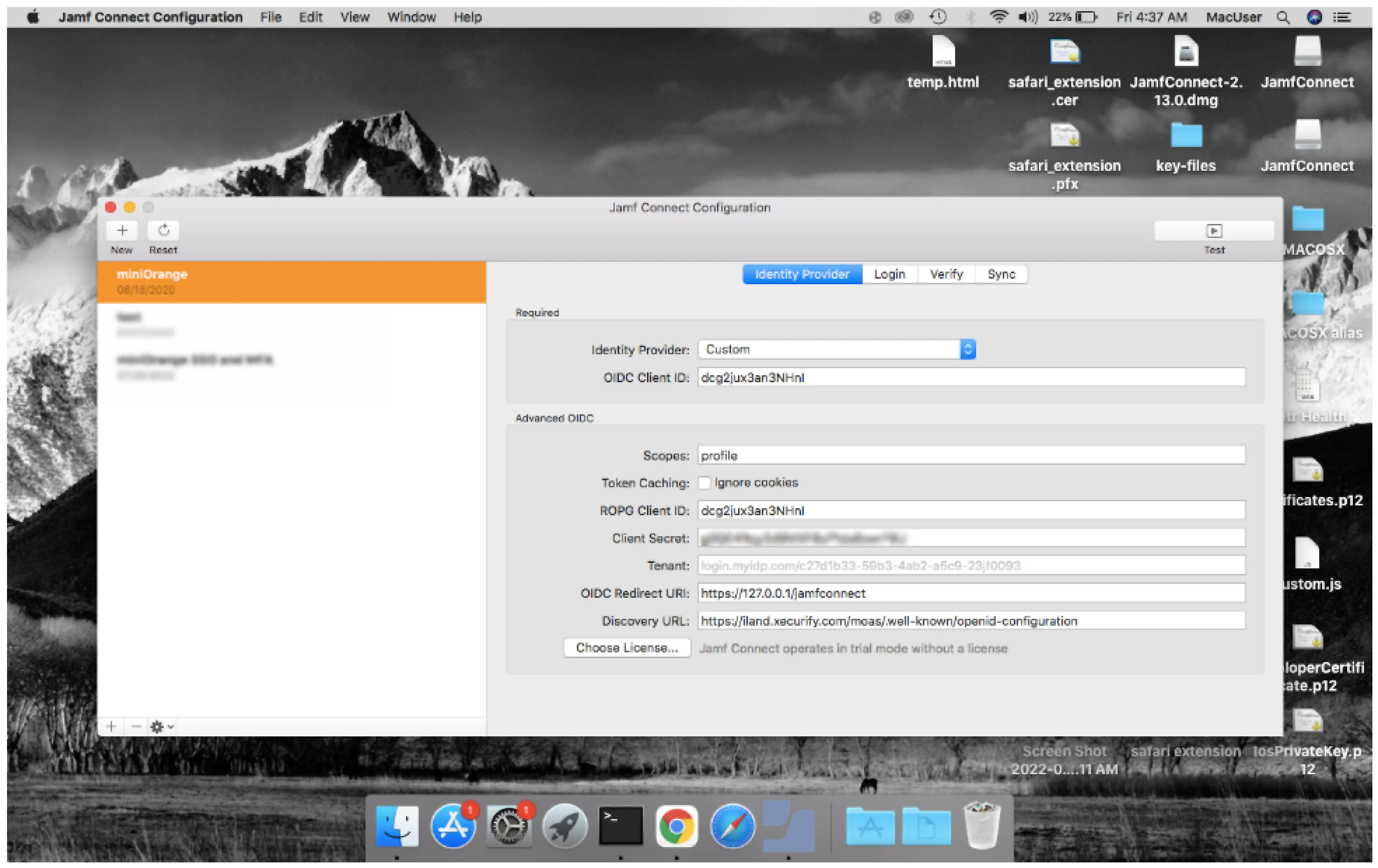
Task: Switch to the Sync tab
Action: tap(1001, 274)
